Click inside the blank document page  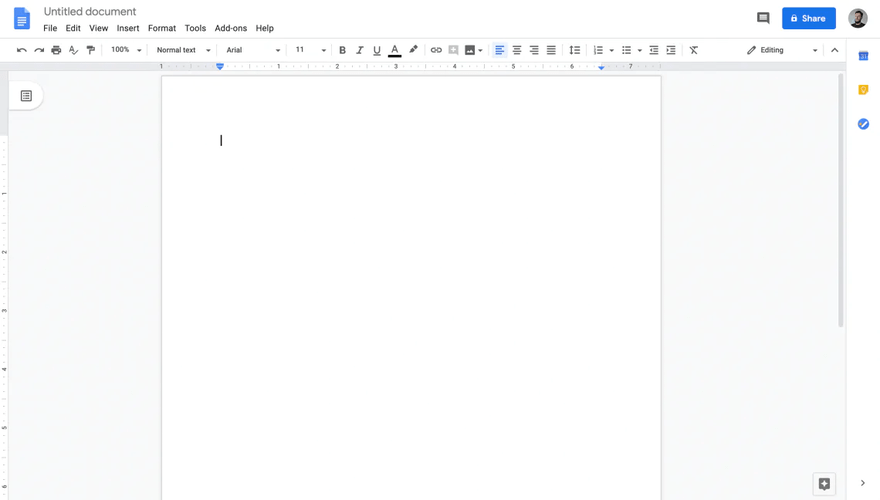click(x=411, y=288)
